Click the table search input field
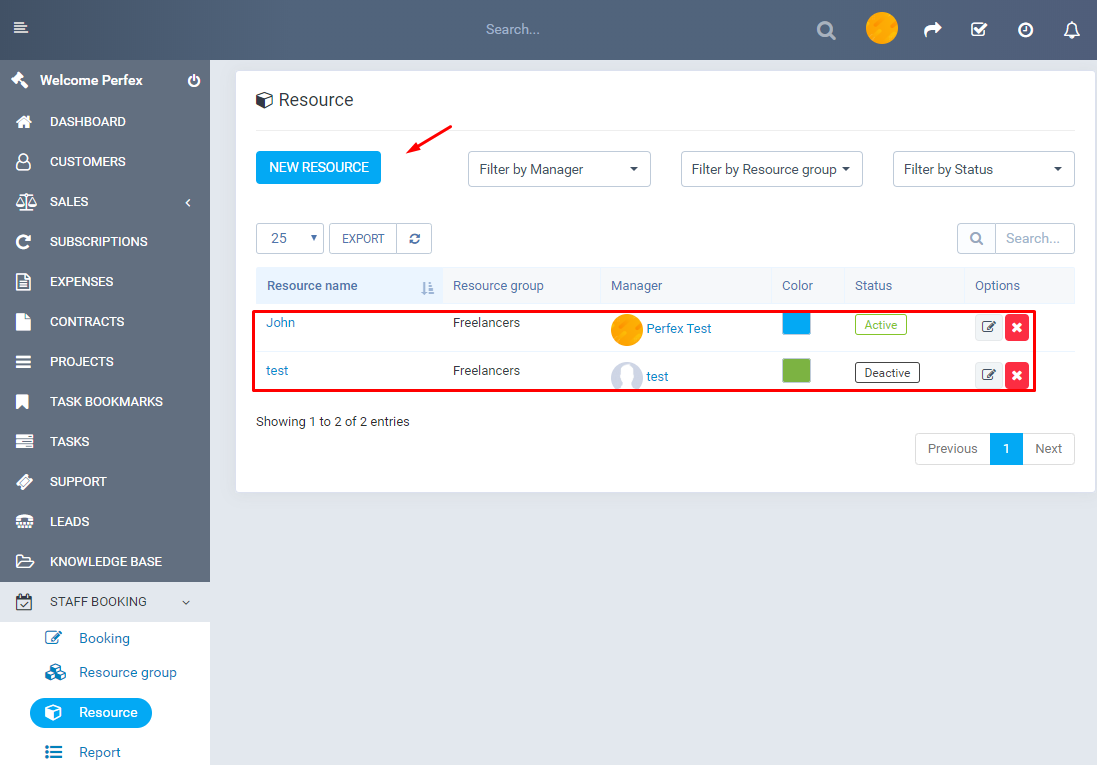The width and height of the screenshot is (1097, 765). [x=1034, y=238]
